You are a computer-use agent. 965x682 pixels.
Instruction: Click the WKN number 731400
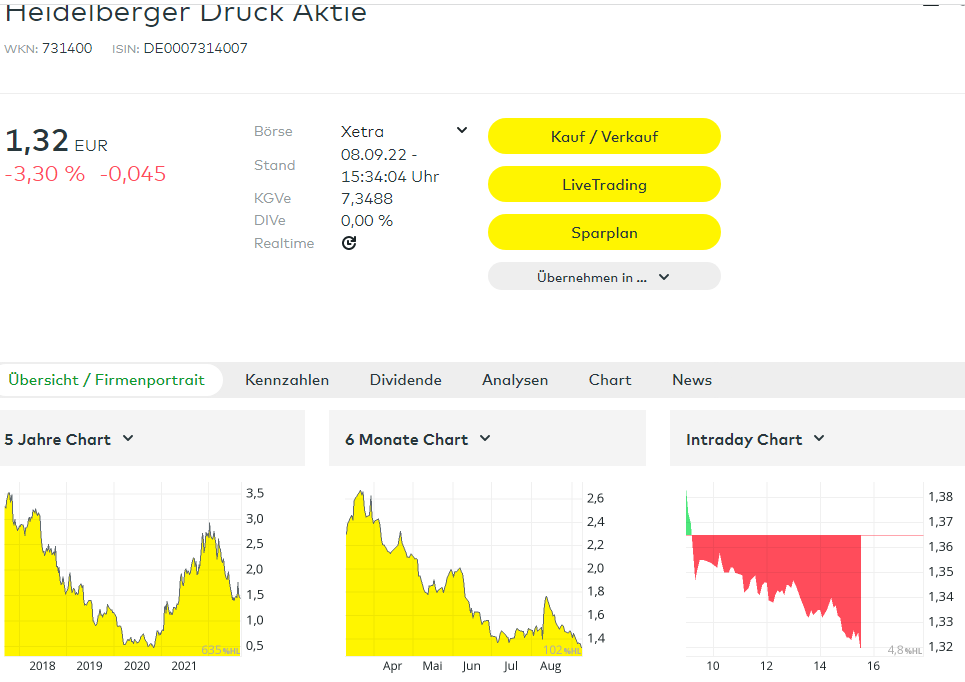[67, 48]
